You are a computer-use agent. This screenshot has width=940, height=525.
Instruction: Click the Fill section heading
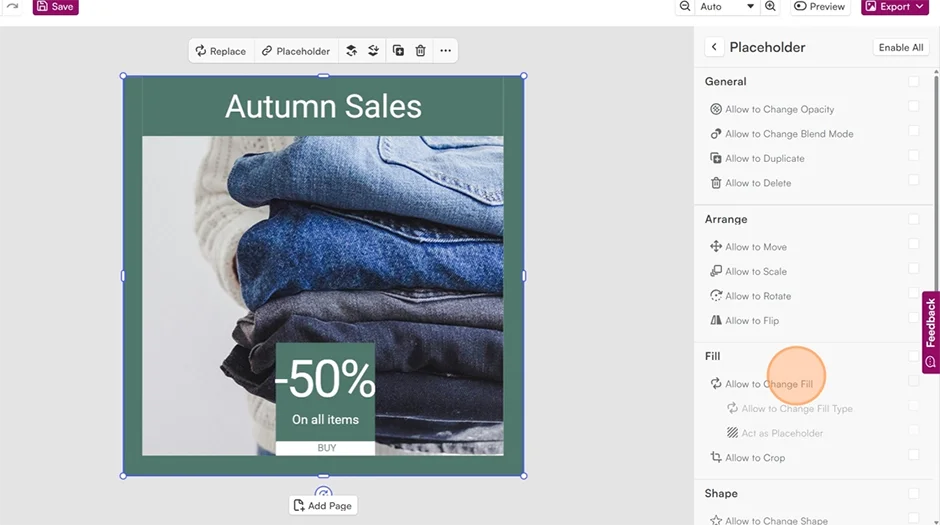coord(712,356)
